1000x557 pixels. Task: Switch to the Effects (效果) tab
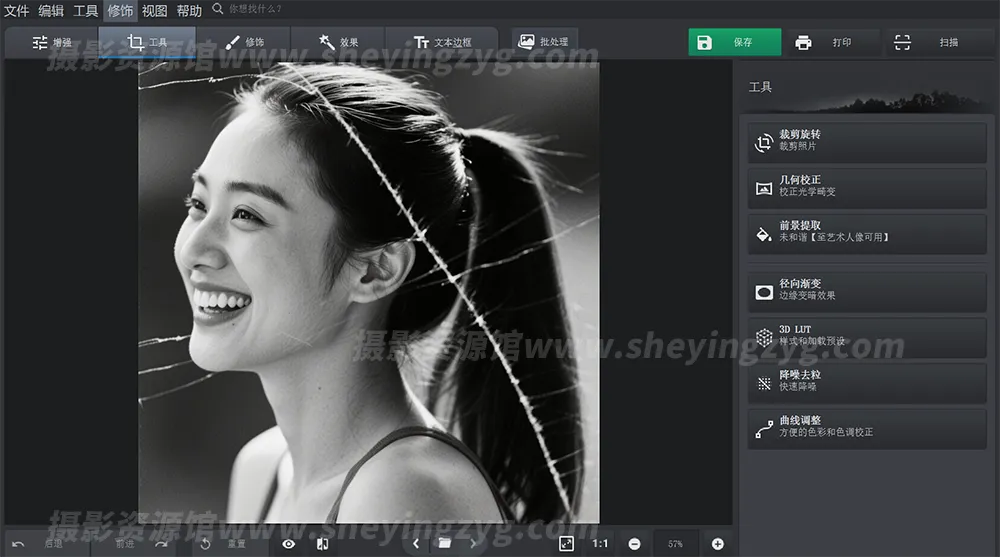339,43
